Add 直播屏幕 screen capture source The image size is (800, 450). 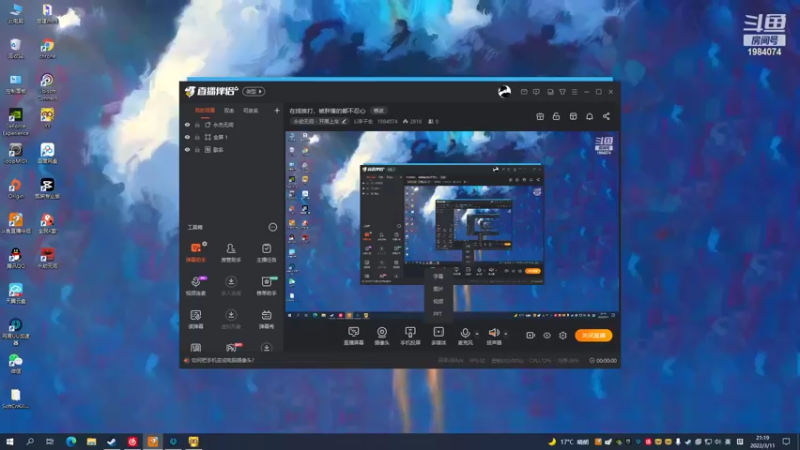click(354, 336)
